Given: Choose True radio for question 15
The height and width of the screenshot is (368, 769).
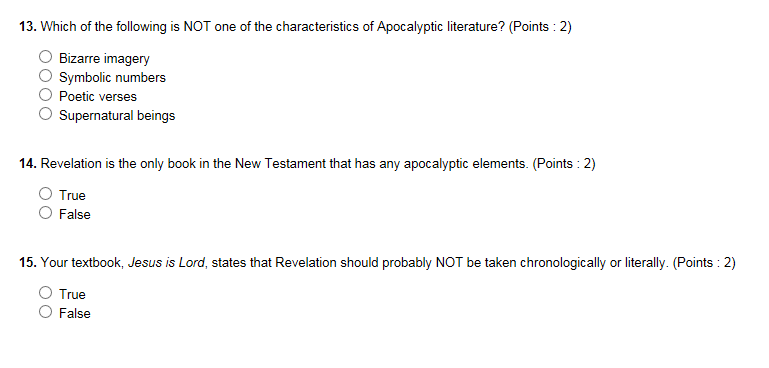Looking at the screenshot, I should point(45,293).
